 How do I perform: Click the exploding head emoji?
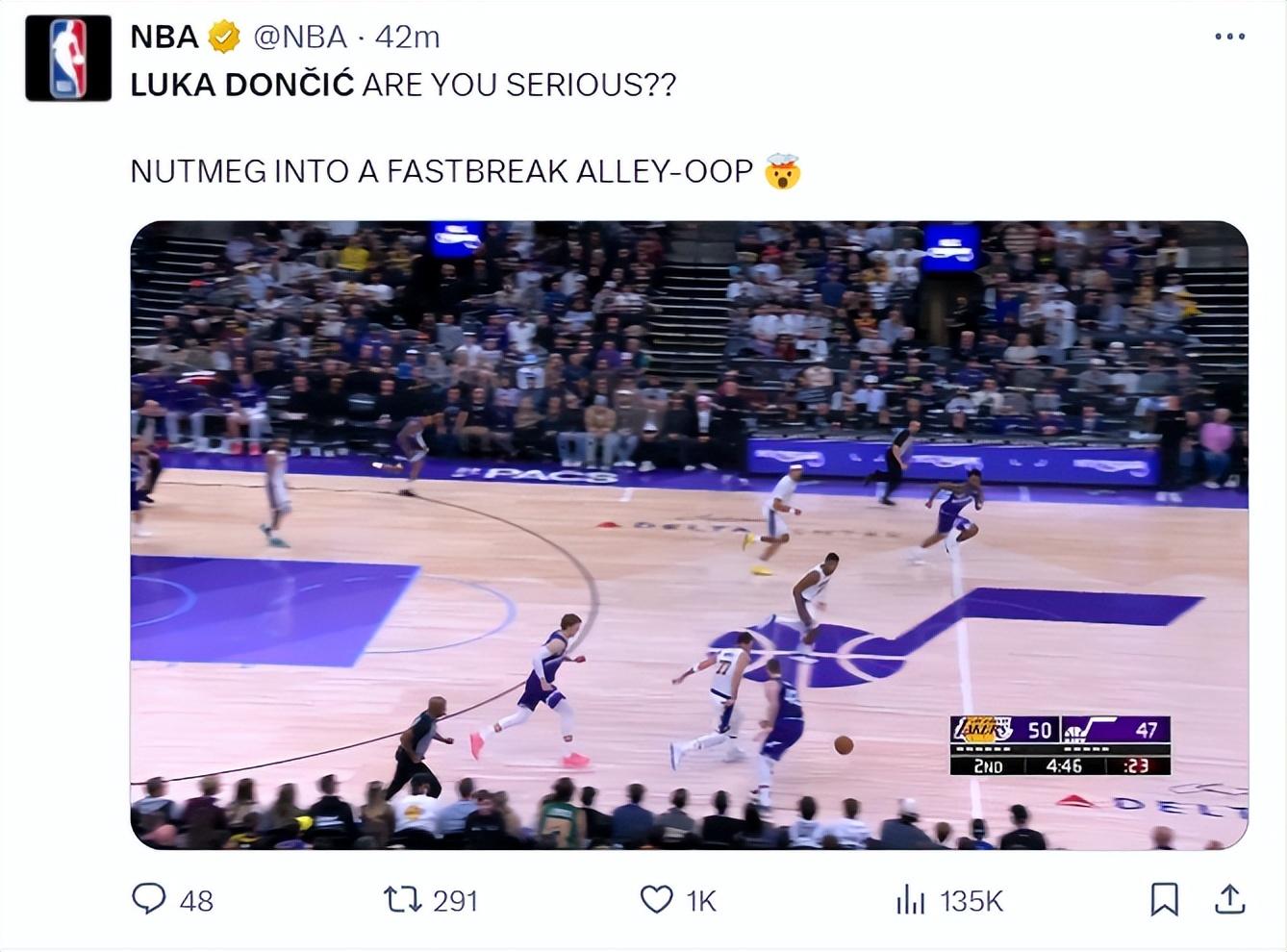coord(783,172)
